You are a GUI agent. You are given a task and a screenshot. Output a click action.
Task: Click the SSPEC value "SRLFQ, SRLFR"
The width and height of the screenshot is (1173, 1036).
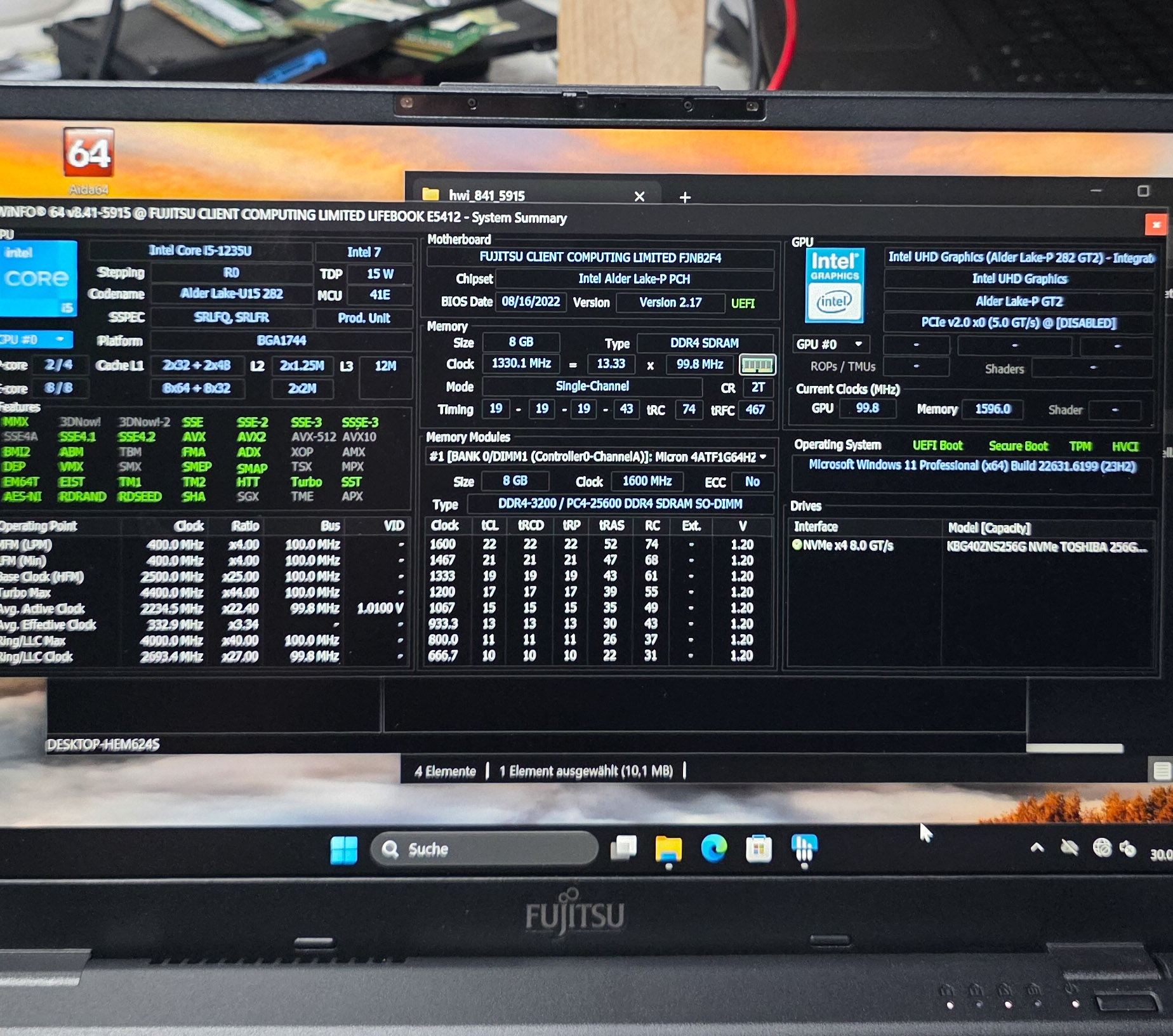click(232, 317)
